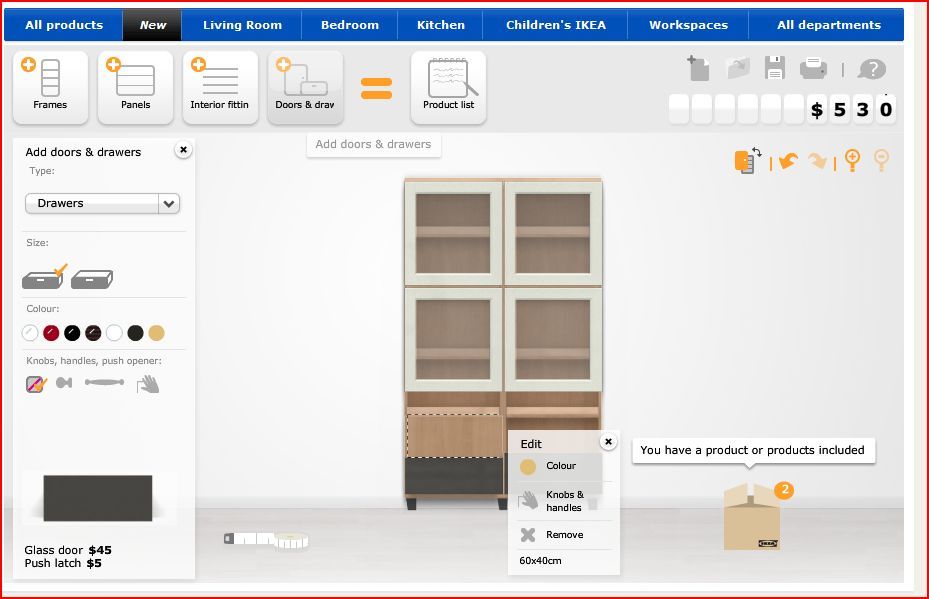Choose Colour in the Edit popup
The width and height of the screenshot is (929, 599).
[x=560, y=466]
